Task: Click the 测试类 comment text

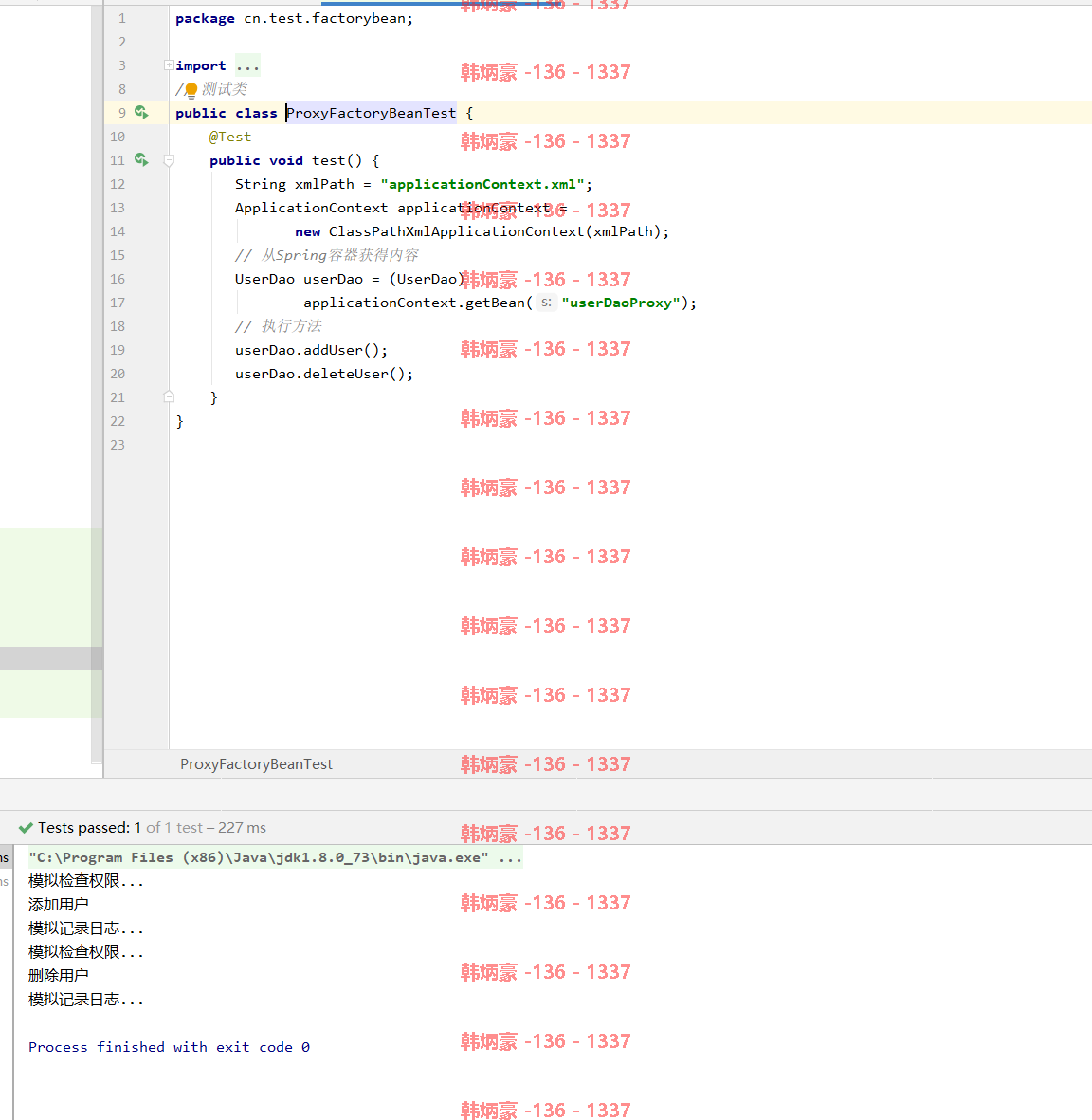Action: 225,89
